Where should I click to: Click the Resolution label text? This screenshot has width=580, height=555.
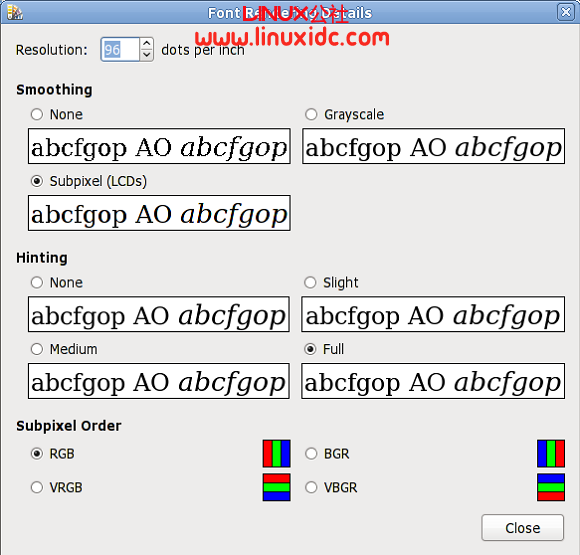pyautogui.click(x=52, y=50)
